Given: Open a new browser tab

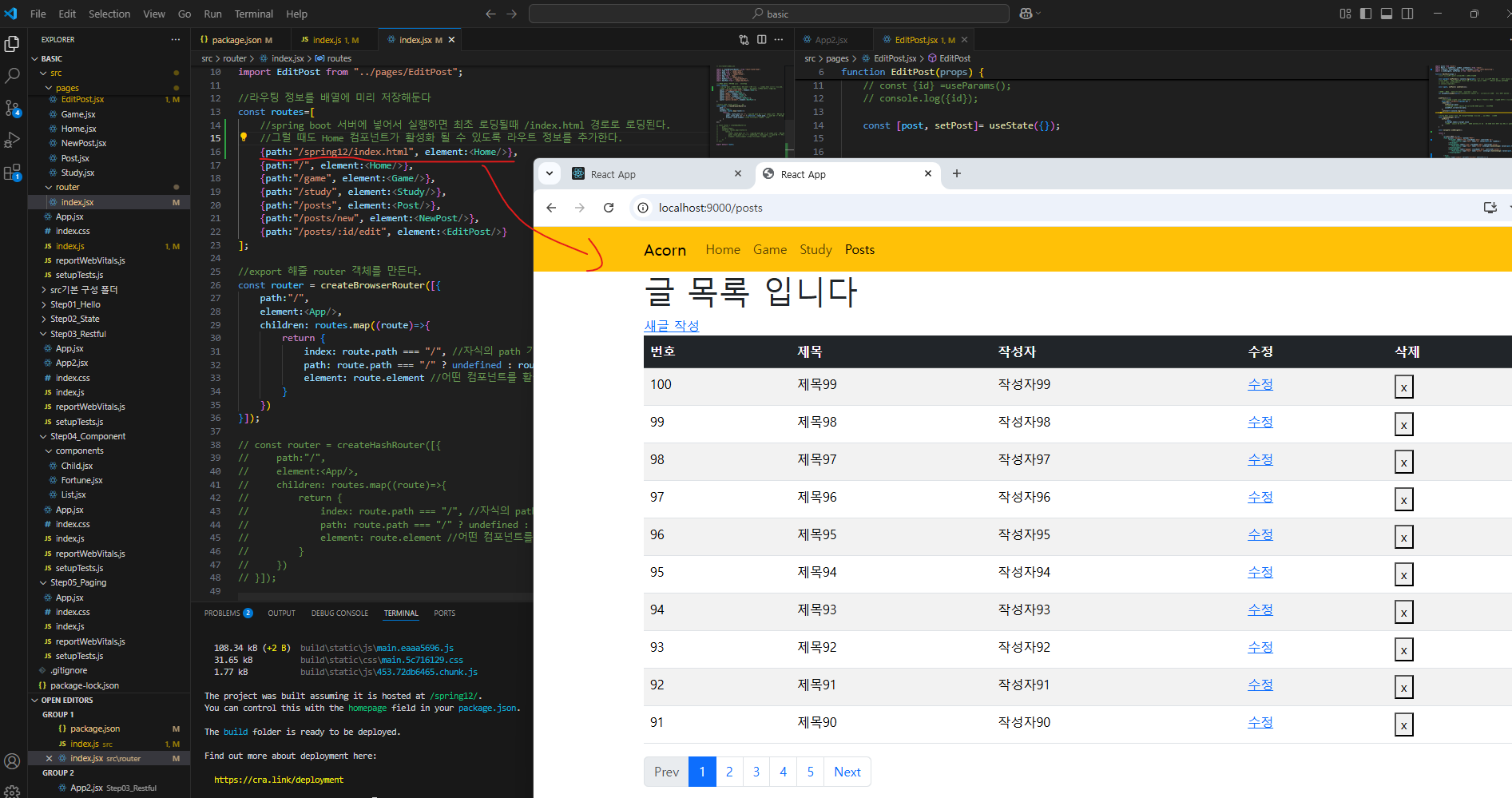Looking at the screenshot, I should 957,173.
